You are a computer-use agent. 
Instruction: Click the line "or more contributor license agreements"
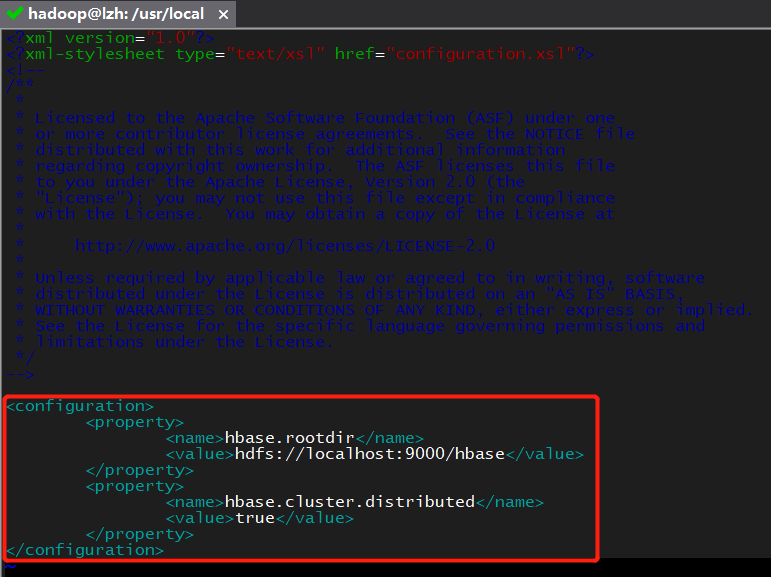click(334, 134)
